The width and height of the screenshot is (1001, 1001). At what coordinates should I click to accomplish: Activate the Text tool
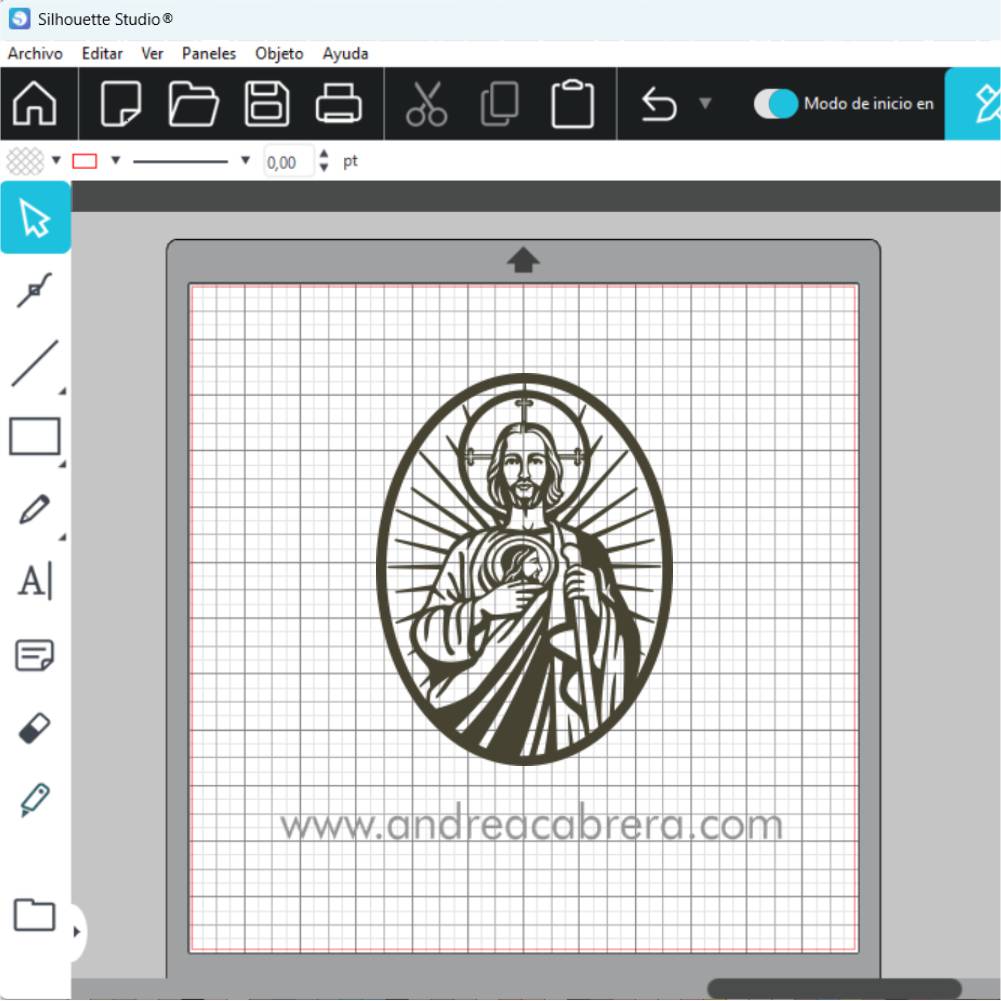pos(35,581)
